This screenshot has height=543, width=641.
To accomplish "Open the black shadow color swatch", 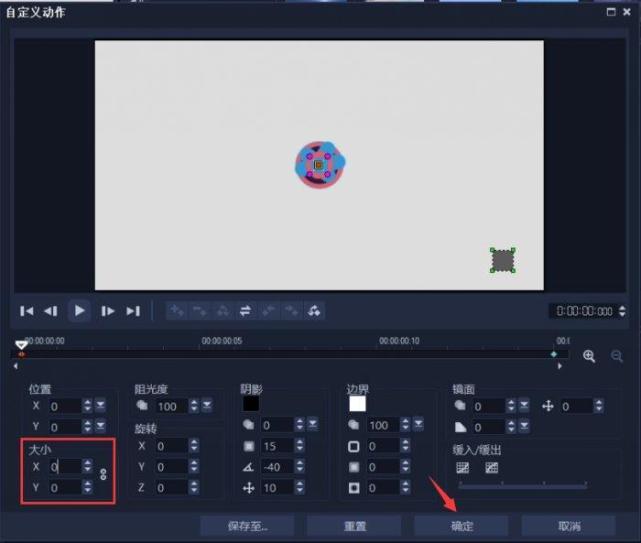I will (x=251, y=404).
